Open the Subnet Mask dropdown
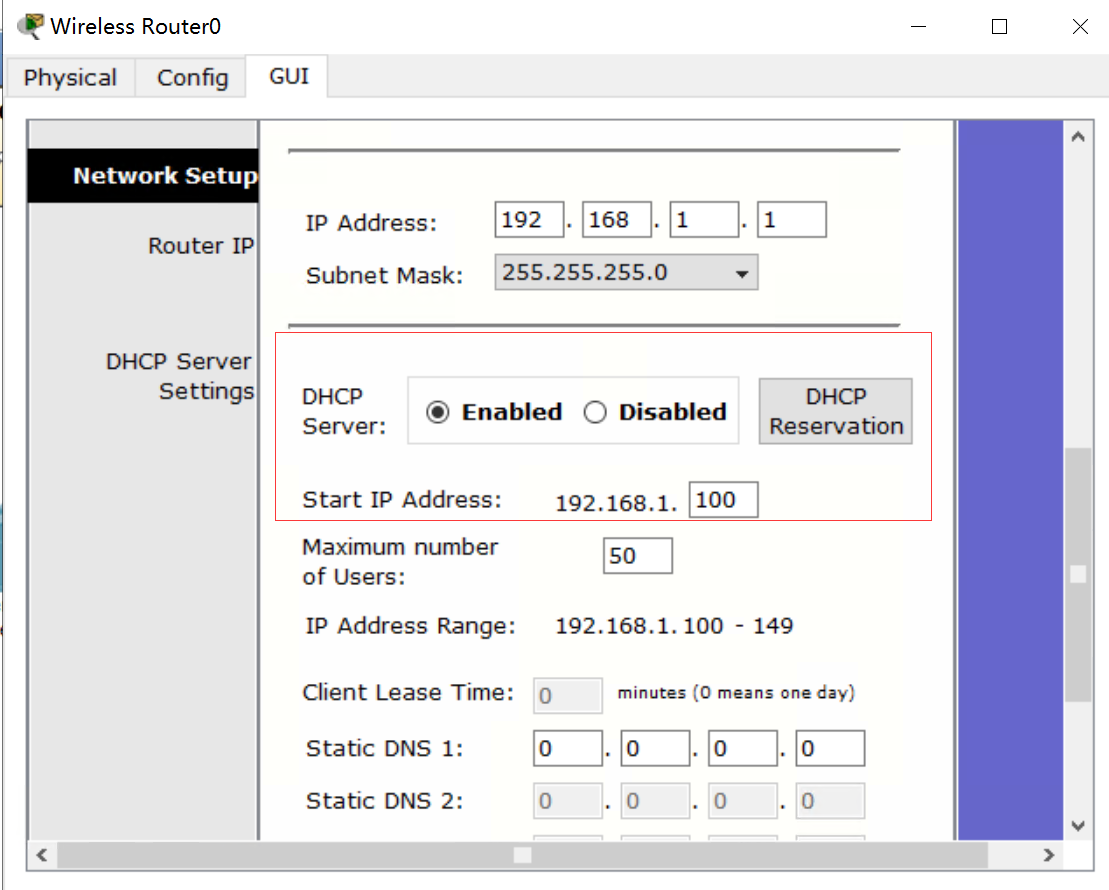 click(x=626, y=272)
